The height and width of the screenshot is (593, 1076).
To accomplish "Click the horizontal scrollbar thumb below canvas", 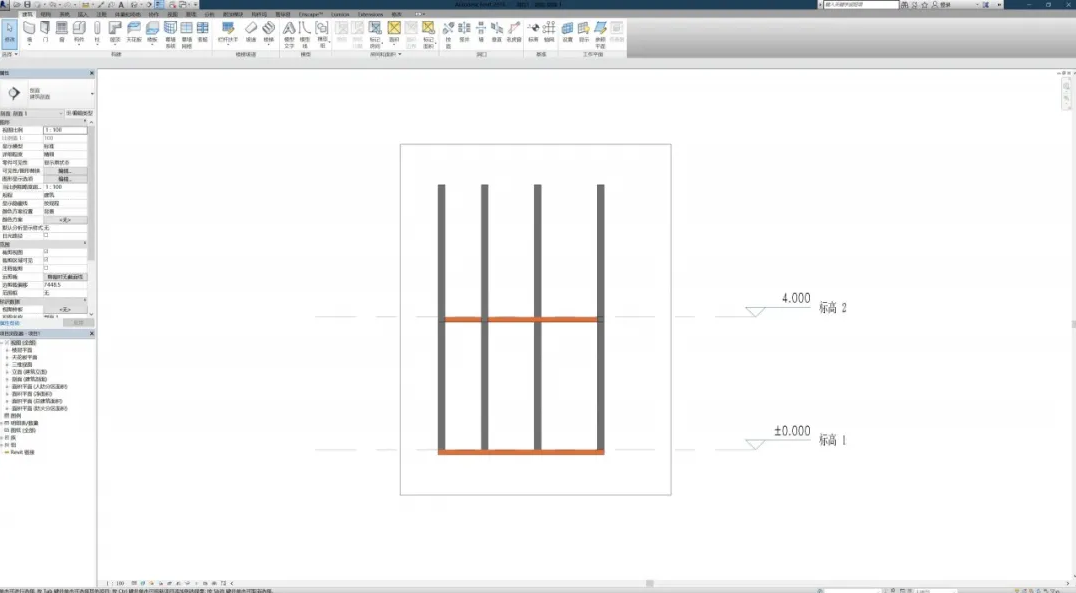I will [x=649, y=583].
